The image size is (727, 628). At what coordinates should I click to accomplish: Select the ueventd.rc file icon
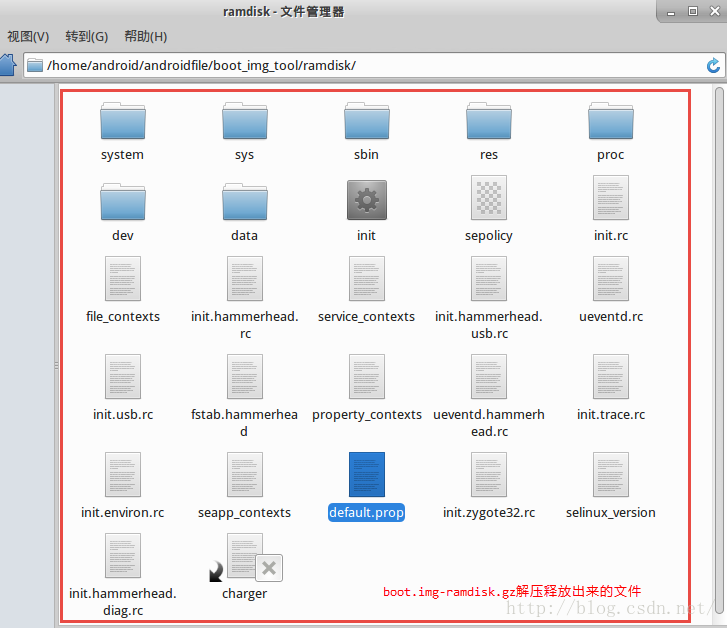click(x=611, y=278)
